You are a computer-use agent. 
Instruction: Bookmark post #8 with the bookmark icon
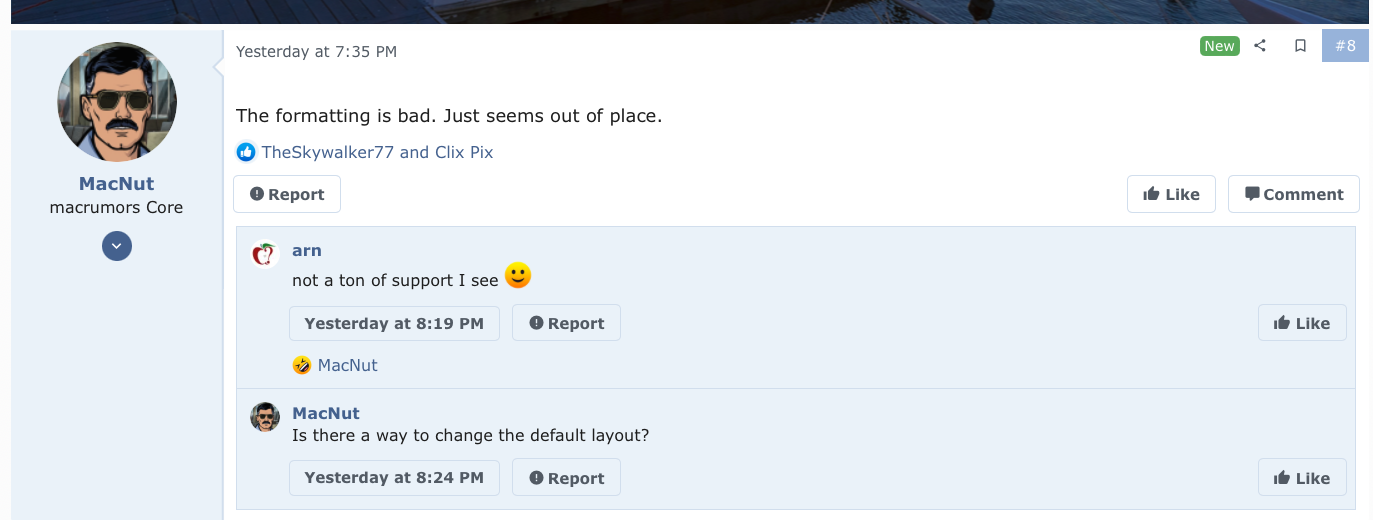(1300, 46)
